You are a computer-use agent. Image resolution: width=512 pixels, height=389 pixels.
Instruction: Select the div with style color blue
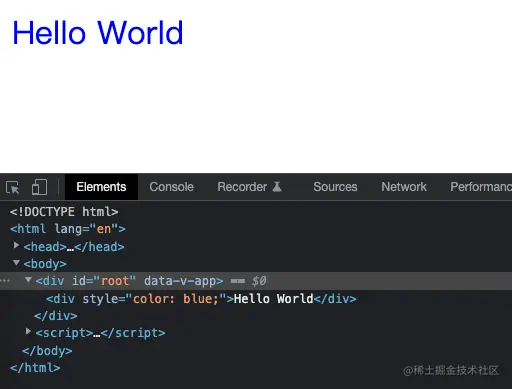pyautogui.click(x=201, y=299)
